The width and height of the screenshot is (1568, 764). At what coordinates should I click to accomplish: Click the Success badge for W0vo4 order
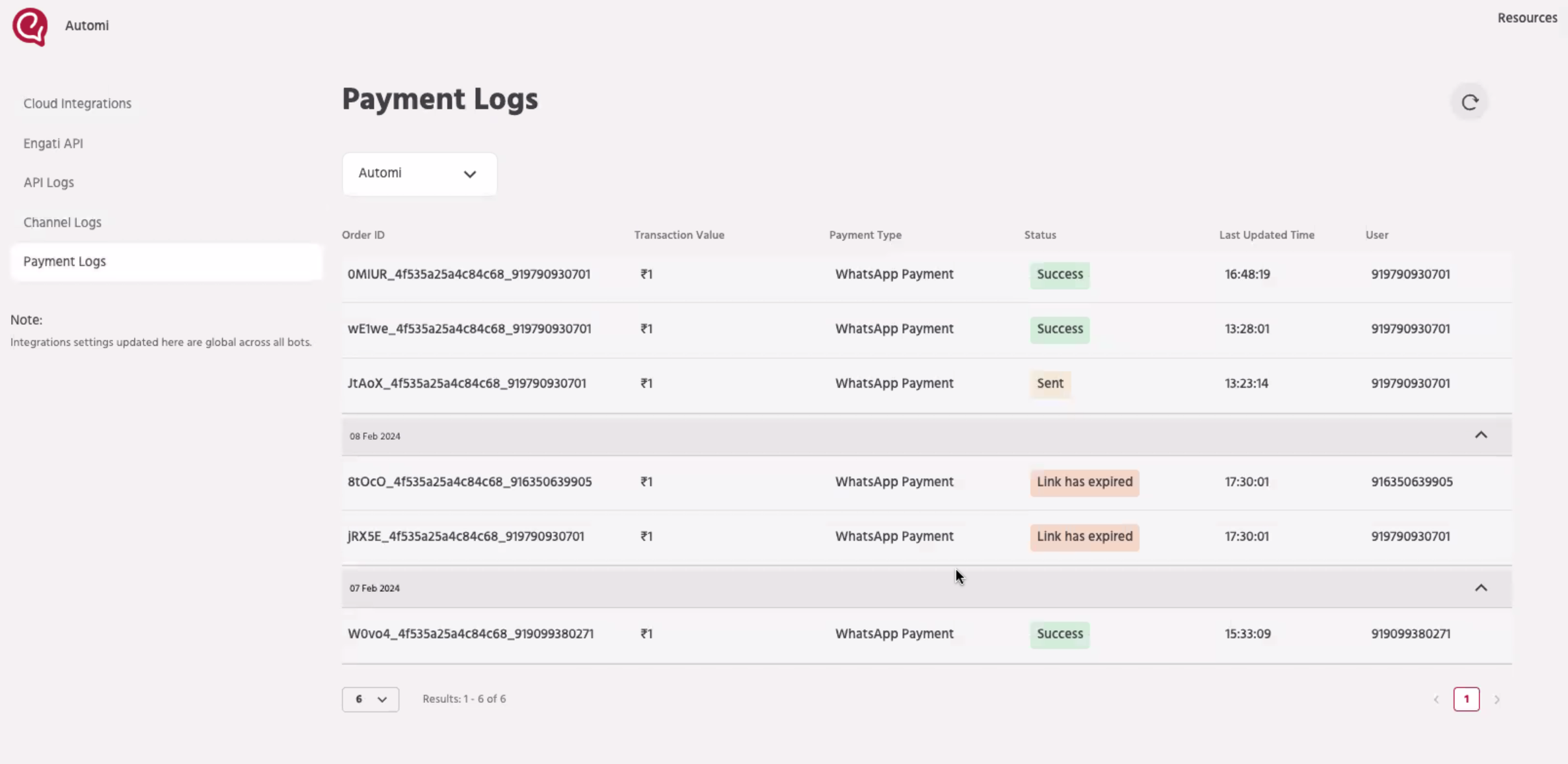1059,634
